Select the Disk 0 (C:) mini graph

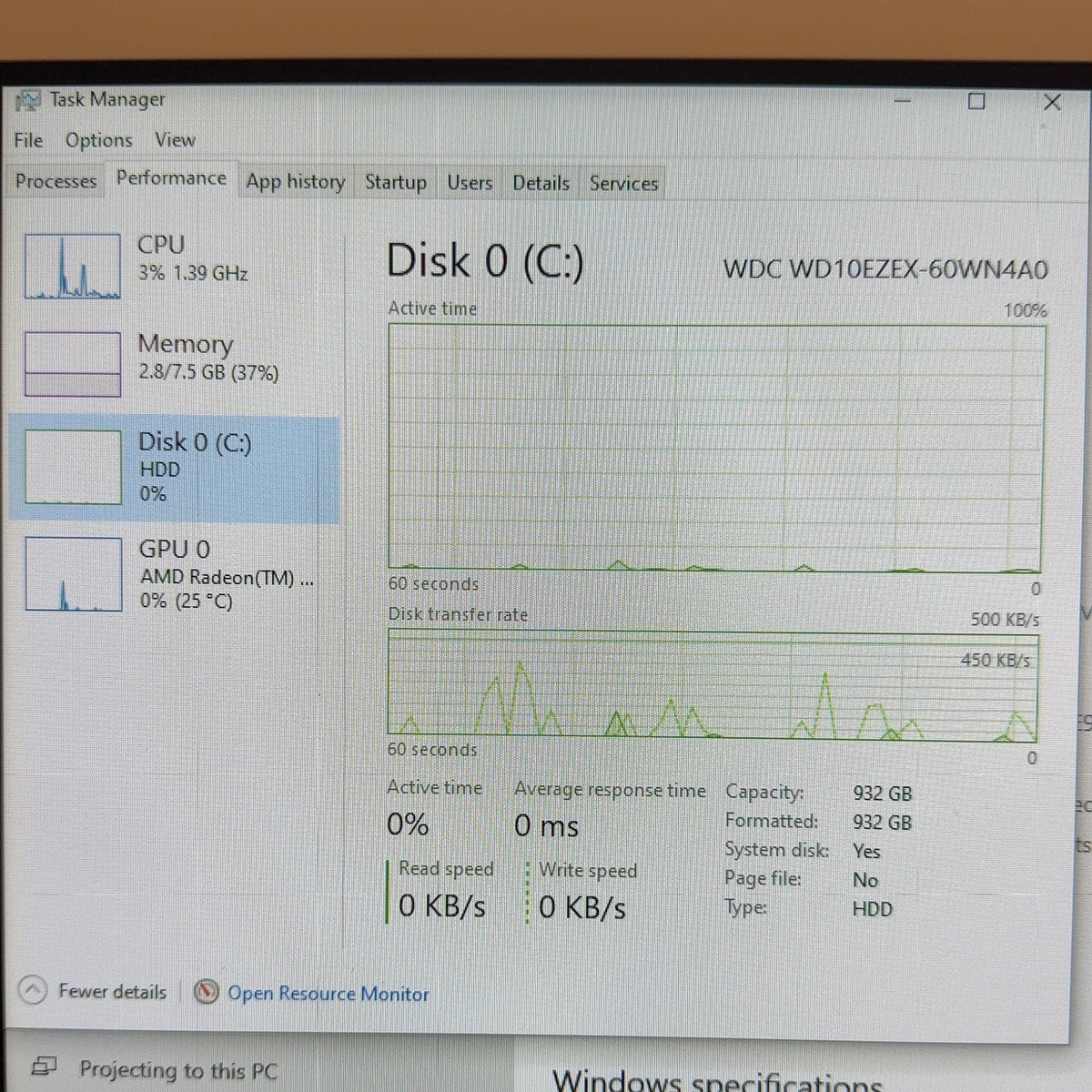click(x=73, y=467)
